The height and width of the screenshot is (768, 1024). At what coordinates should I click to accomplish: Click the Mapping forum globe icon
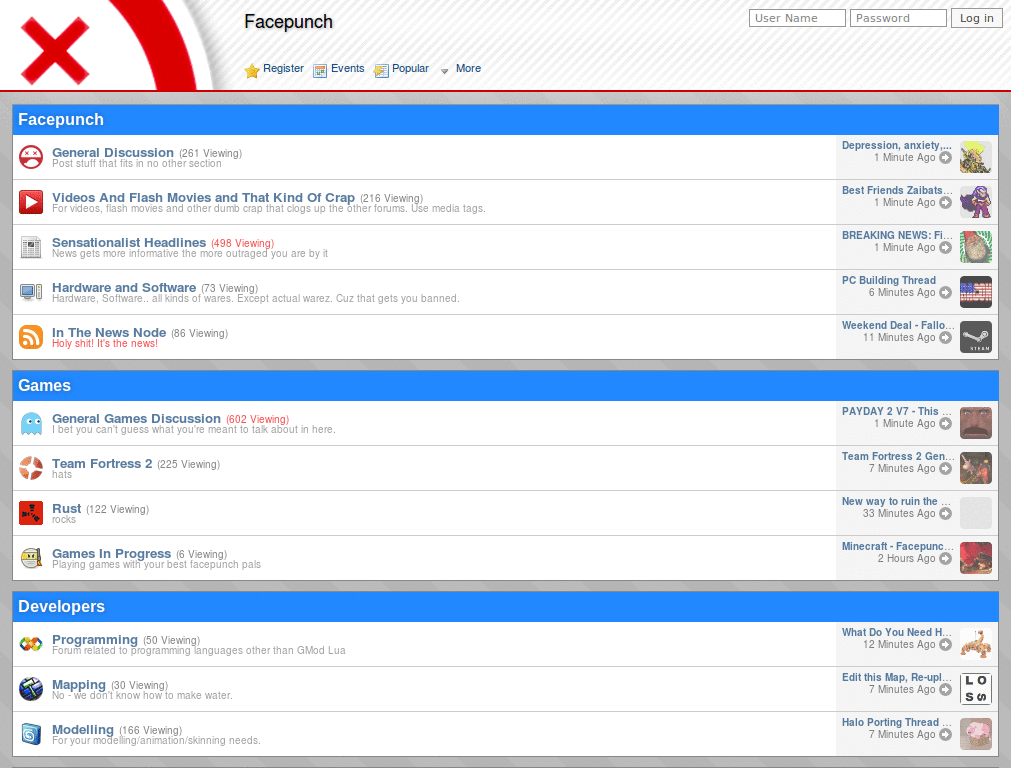(31, 689)
